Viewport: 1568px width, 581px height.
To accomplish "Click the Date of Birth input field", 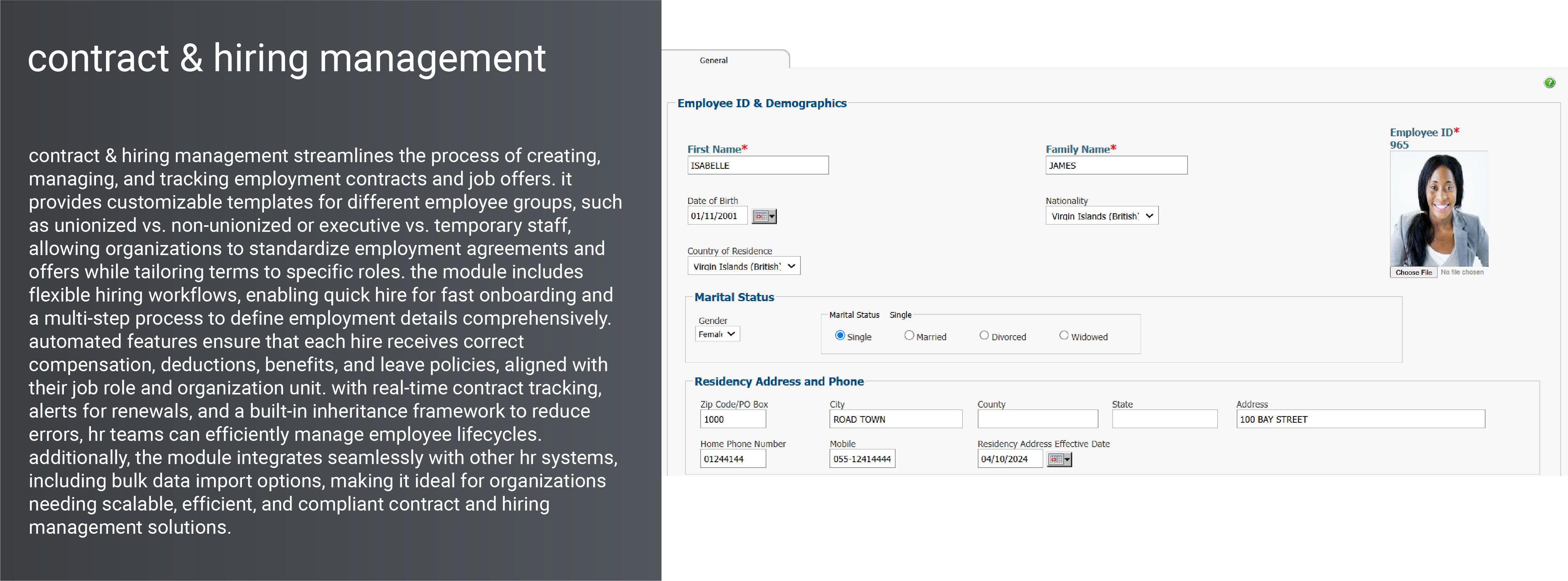I will click(717, 216).
